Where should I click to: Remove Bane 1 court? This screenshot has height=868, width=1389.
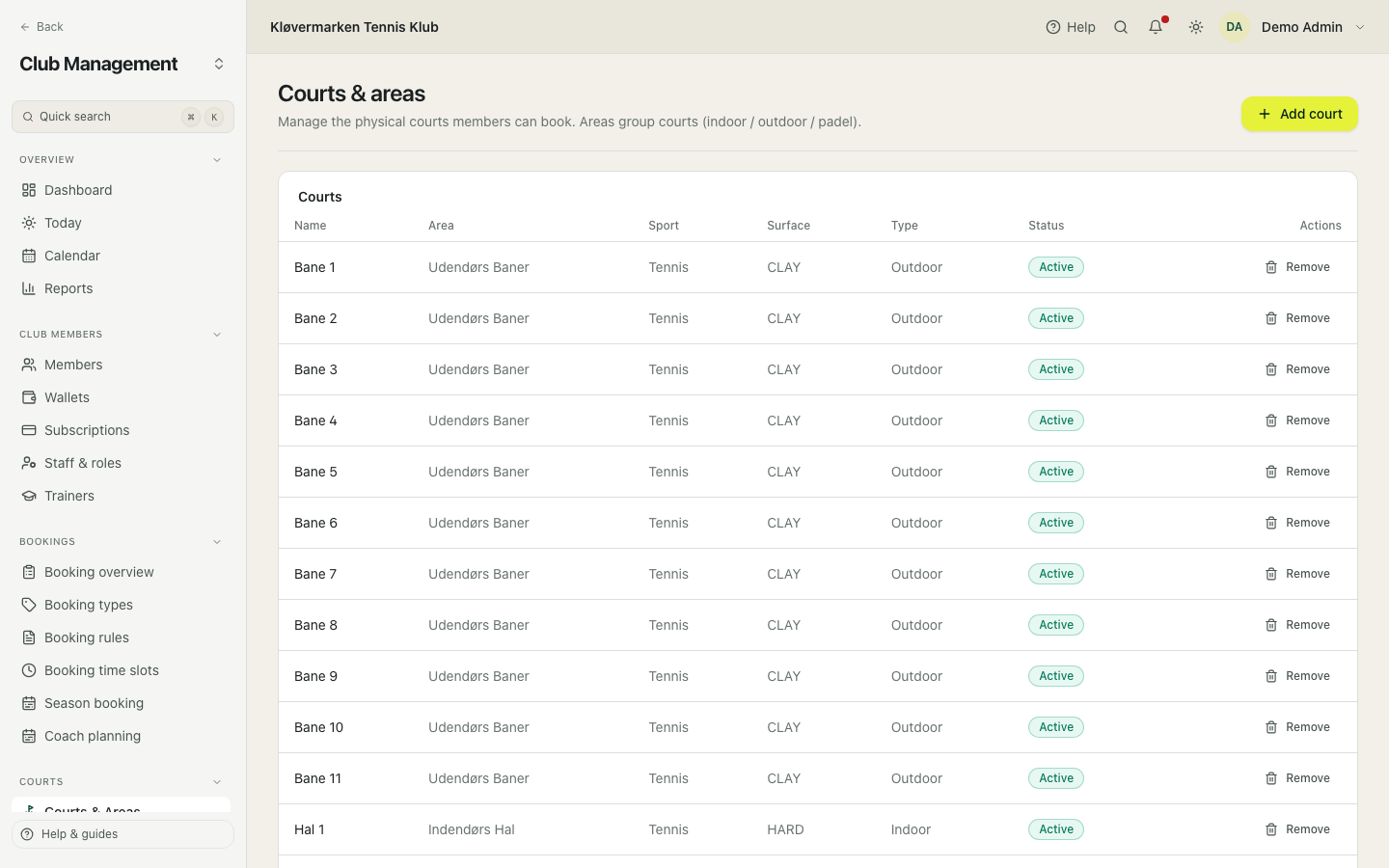(1297, 267)
